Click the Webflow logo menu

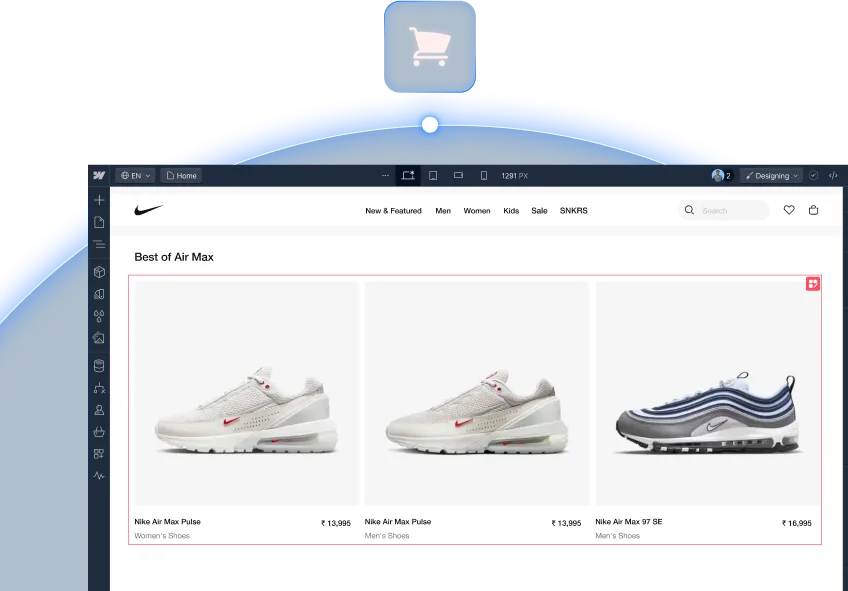point(99,175)
